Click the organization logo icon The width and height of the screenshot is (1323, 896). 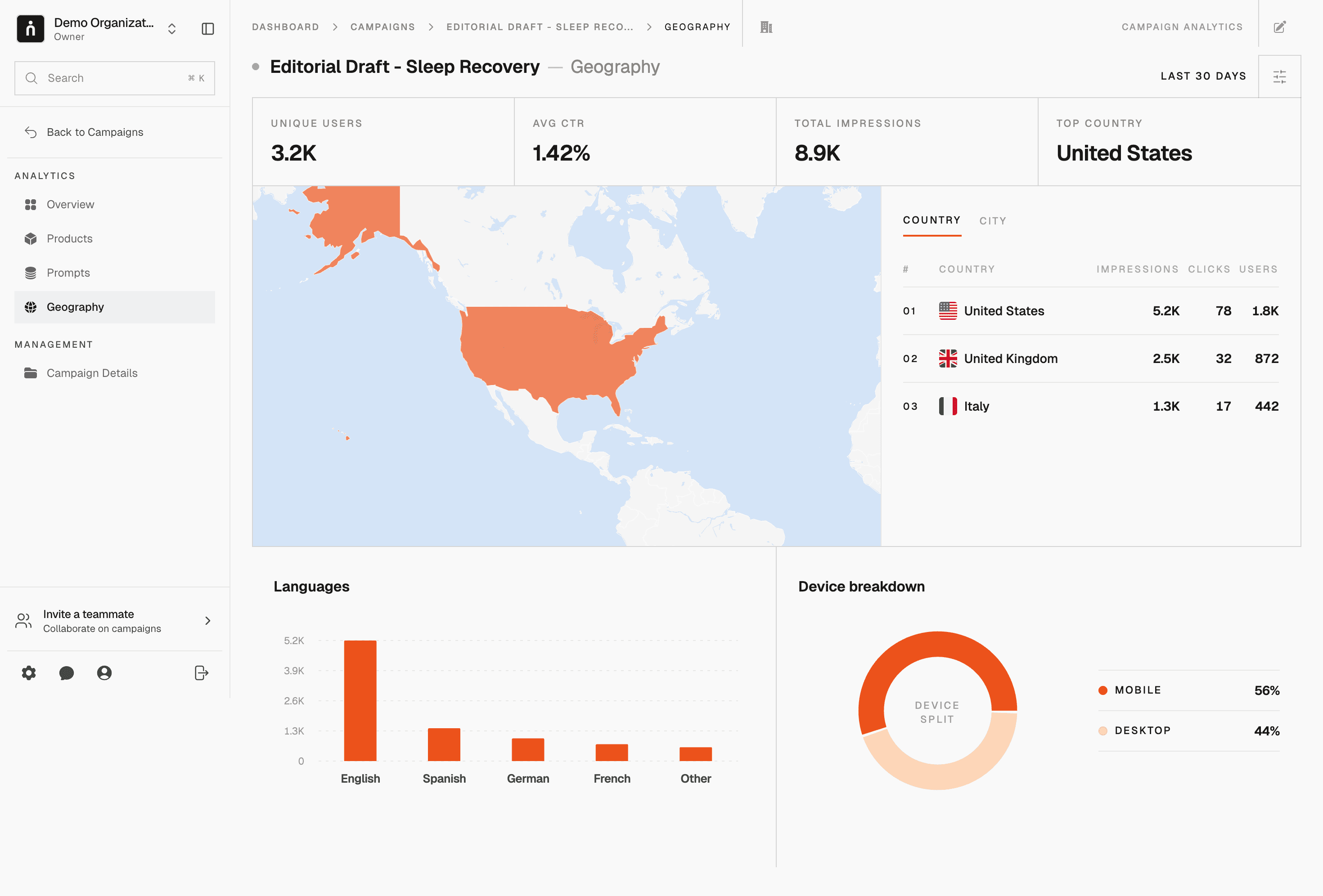[31, 28]
